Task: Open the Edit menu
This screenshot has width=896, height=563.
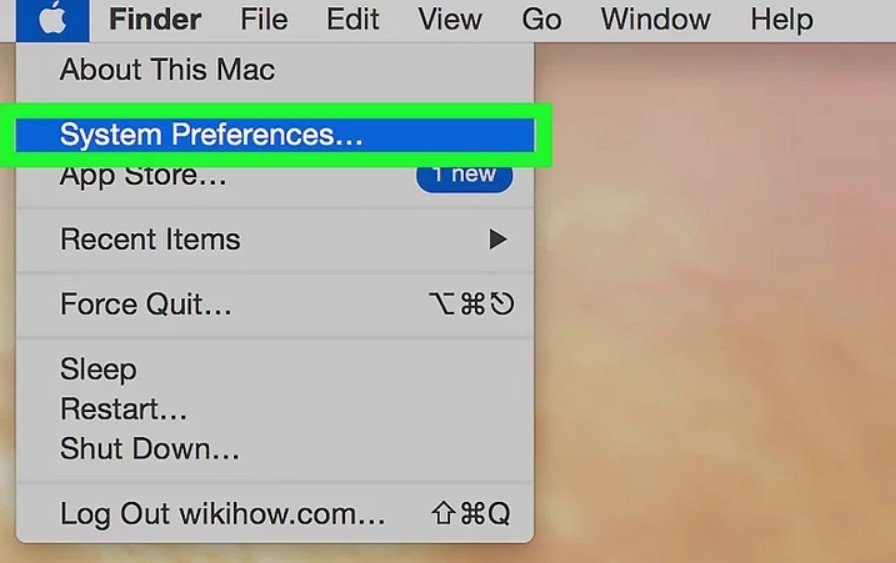Action: (x=353, y=20)
